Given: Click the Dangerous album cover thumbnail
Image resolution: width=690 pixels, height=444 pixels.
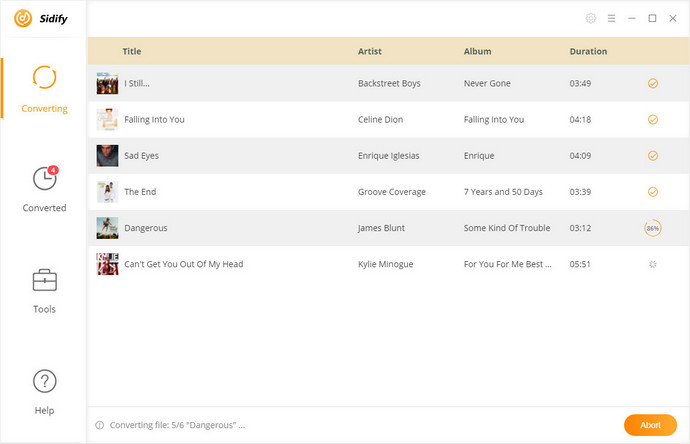Looking at the screenshot, I should (x=107, y=228).
